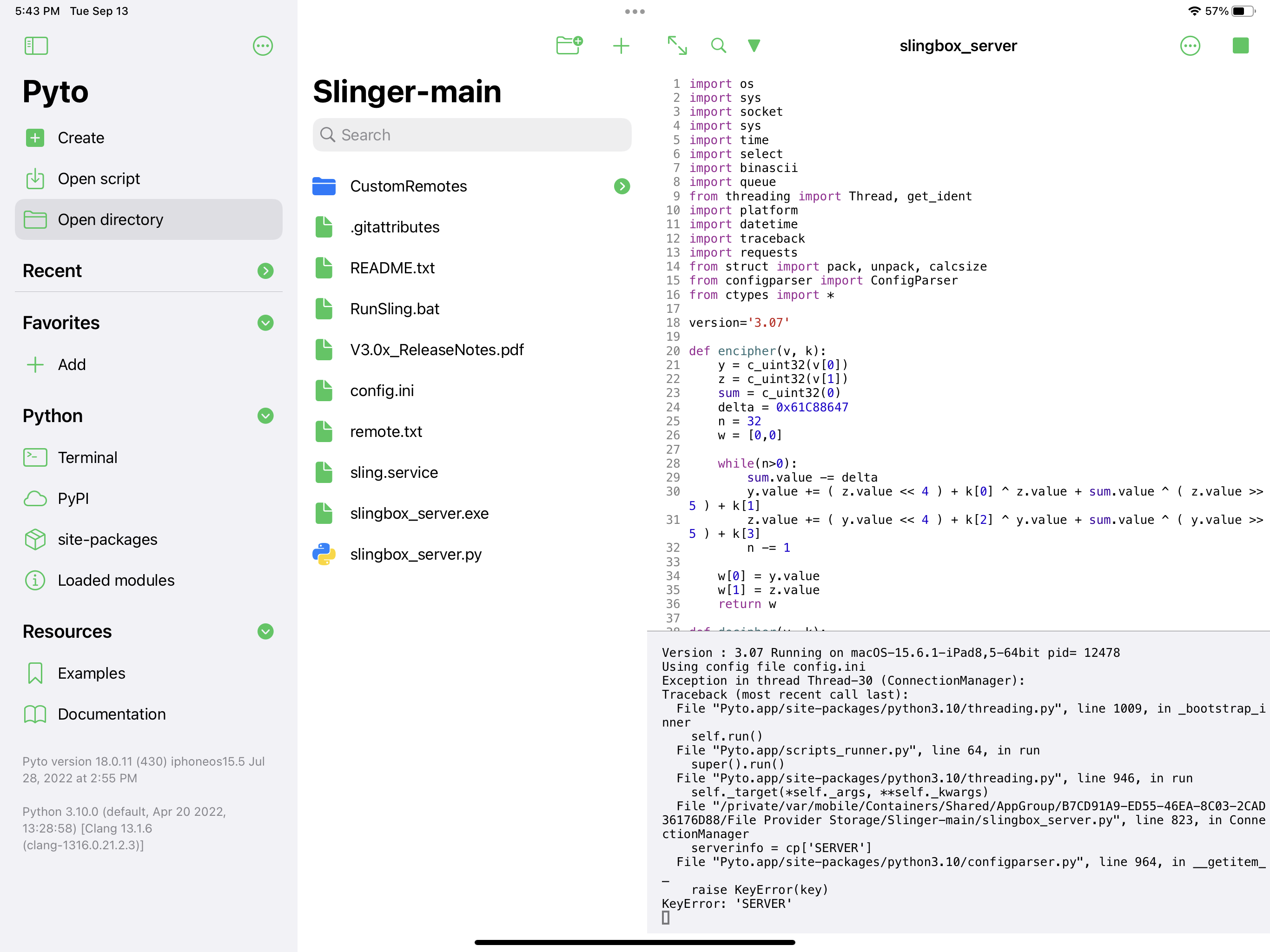The image size is (1270, 952).
Task: Expand the code editor to full screen
Action: (x=677, y=46)
